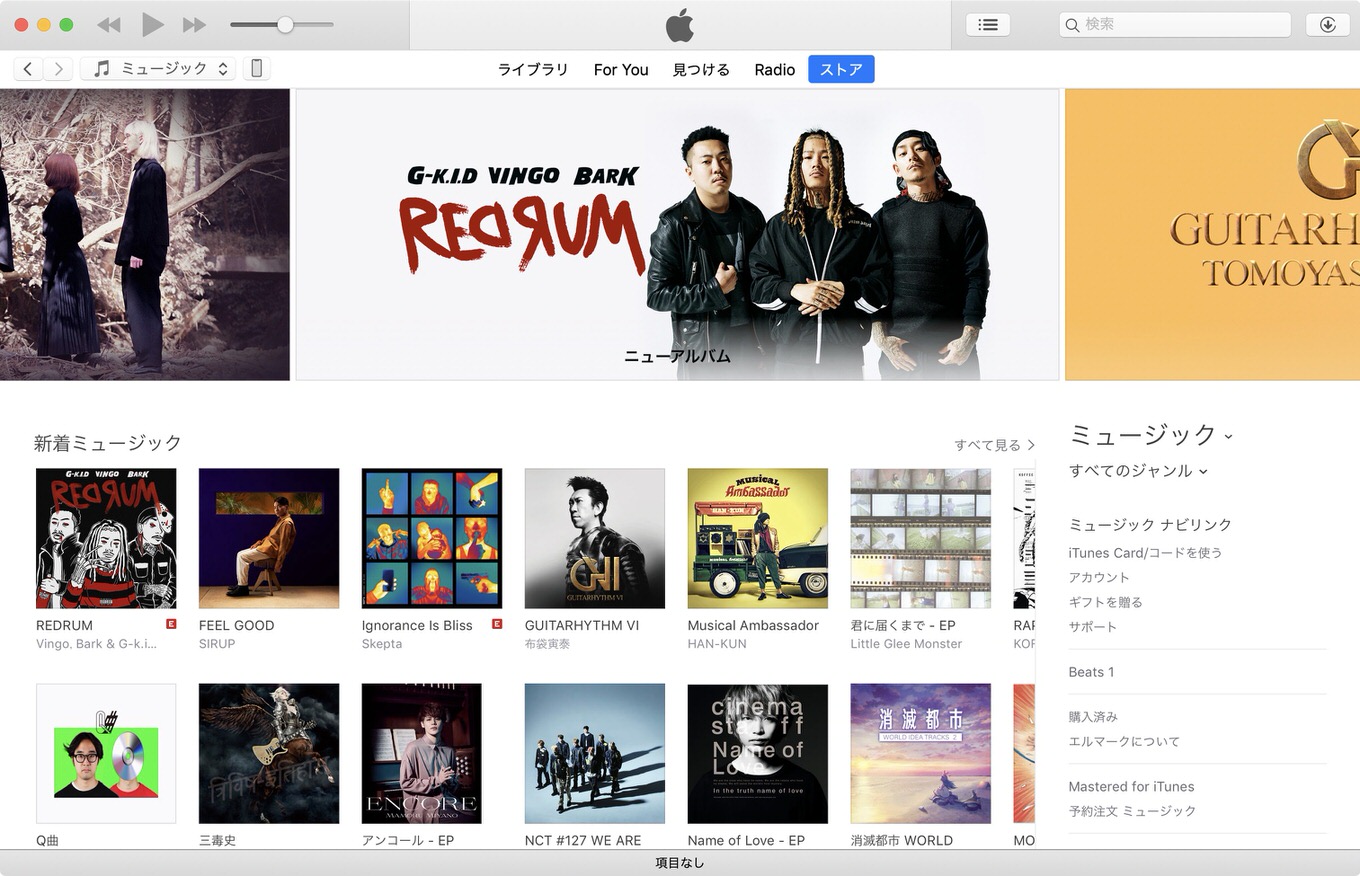Open the Beats 1 link
1360x876 pixels.
pyautogui.click(x=1091, y=672)
